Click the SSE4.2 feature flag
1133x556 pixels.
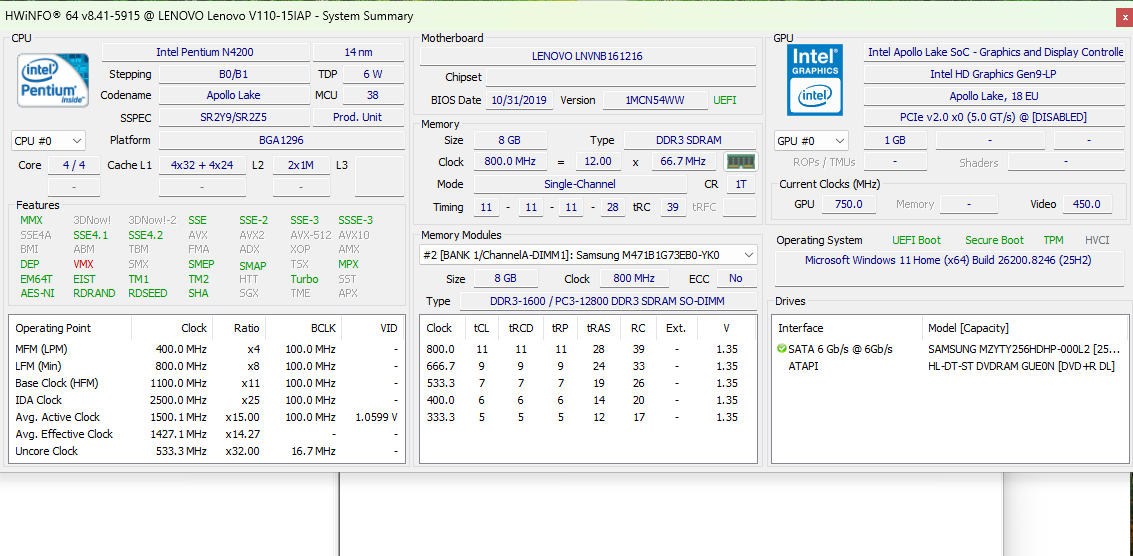click(145, 235)
